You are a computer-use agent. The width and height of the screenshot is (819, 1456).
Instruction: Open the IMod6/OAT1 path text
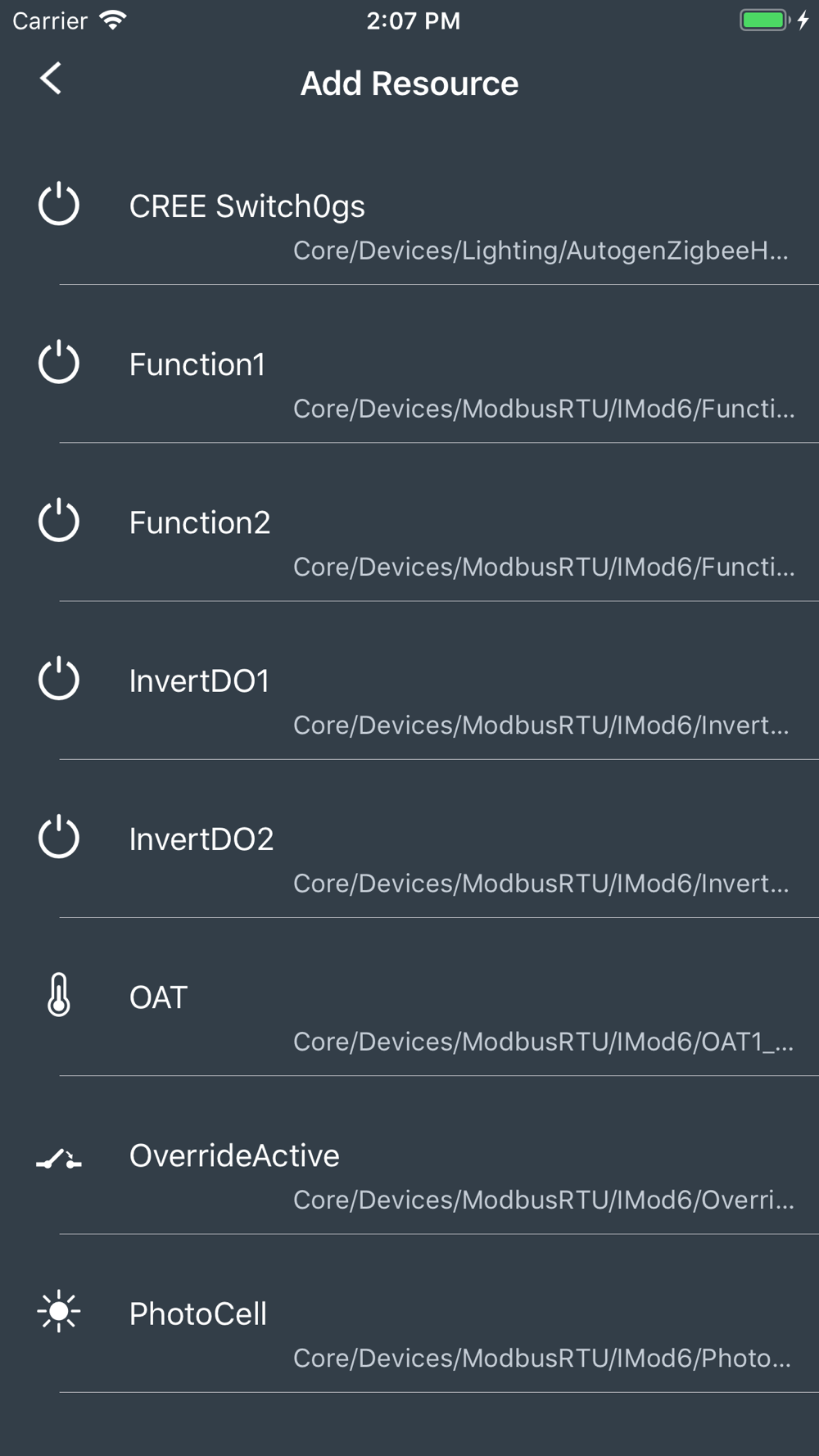(x=544, y=1042)
